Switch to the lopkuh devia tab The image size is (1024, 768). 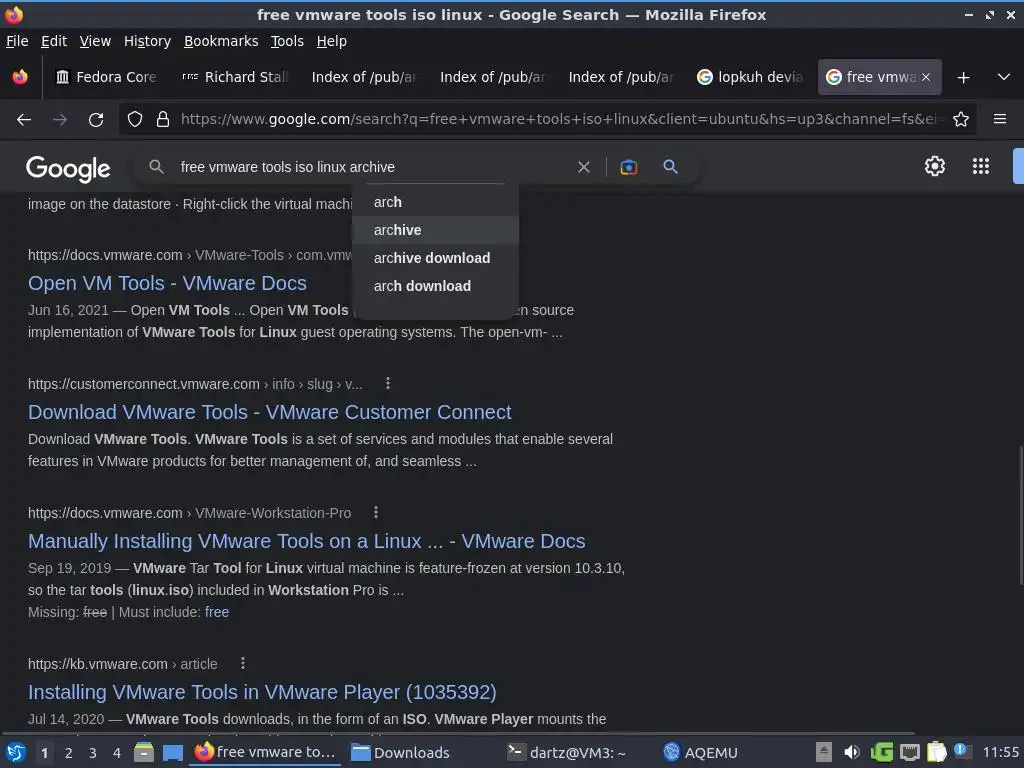750,77
